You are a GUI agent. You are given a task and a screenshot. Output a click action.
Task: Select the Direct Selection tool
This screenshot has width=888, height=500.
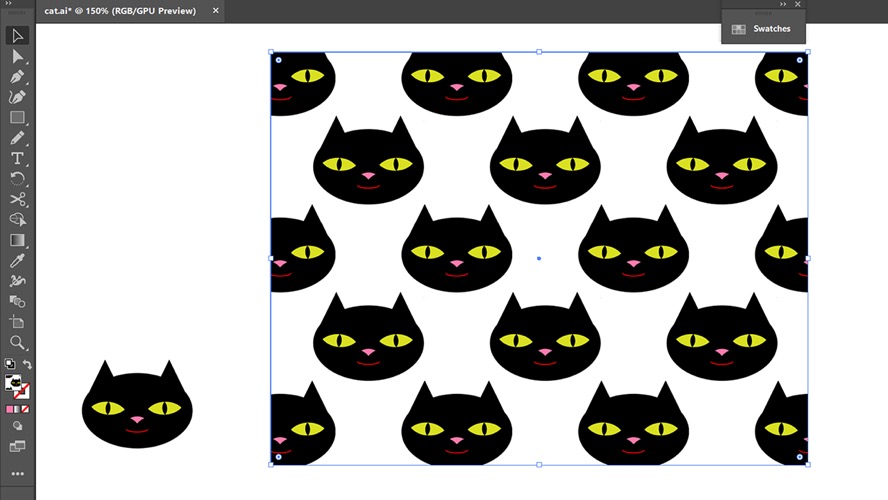pyautogui.click(x=18, y=56)
